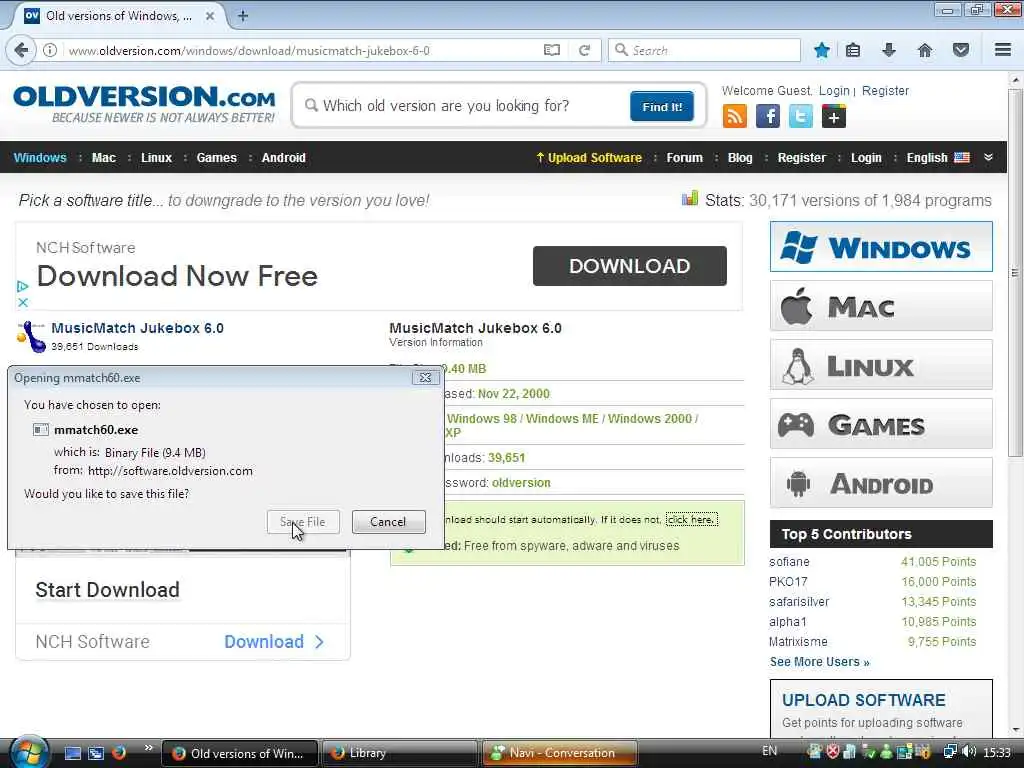1024x768 pixels.
Task: Click the MusicMatch Jukebox app icon
Action: coord(31,336)
